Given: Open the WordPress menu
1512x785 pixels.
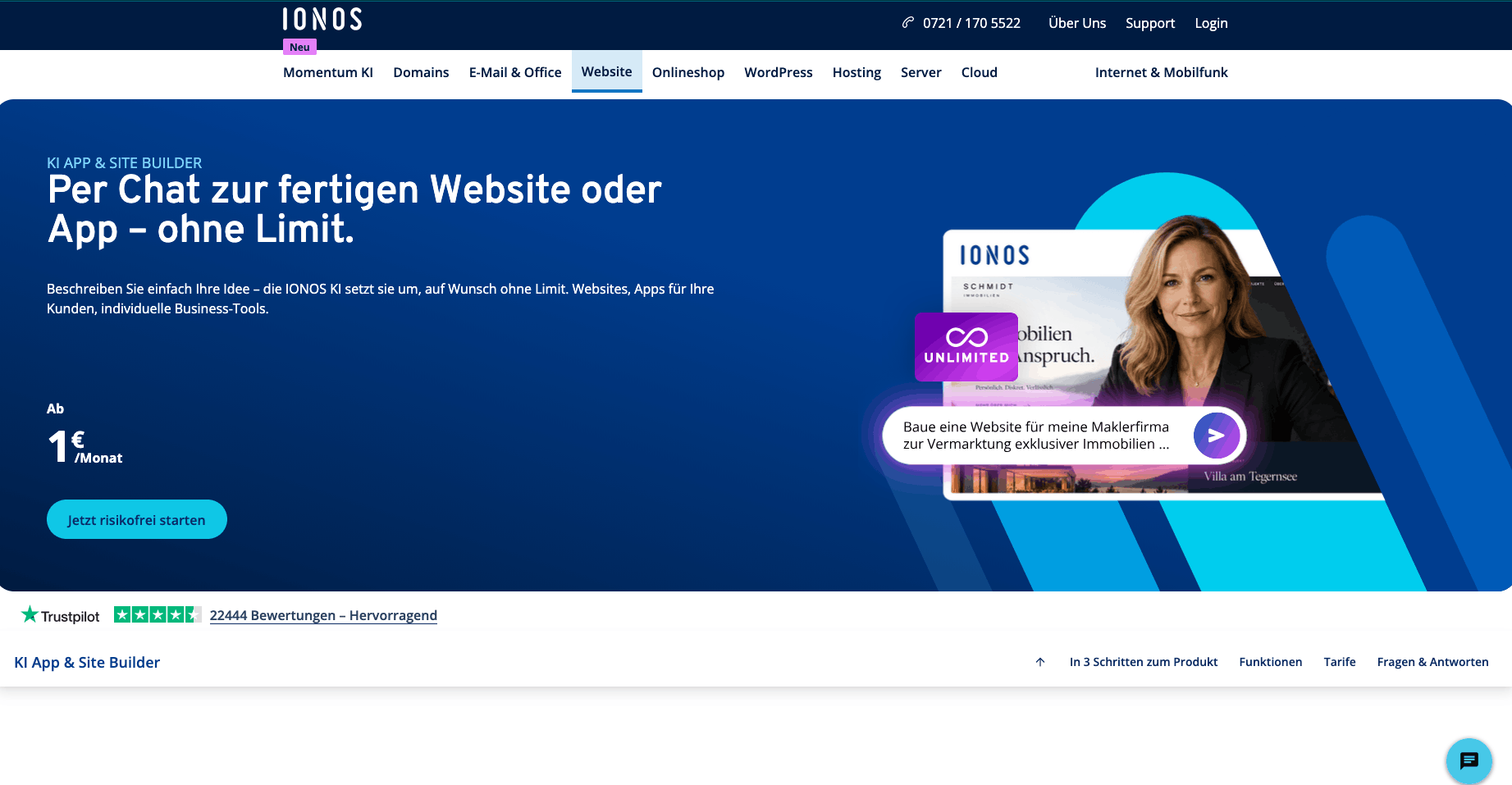Looking at the screenshot, I should [x=779, y=72].
